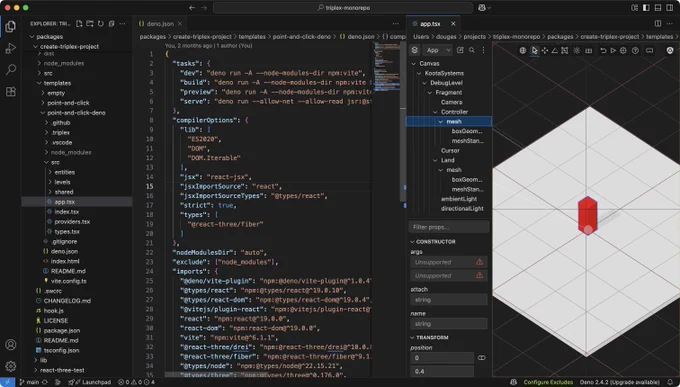Screen dimensions: 680x387
Task: Click the search icon in the Triplex scene panel
Action: [x=472, y=50]
